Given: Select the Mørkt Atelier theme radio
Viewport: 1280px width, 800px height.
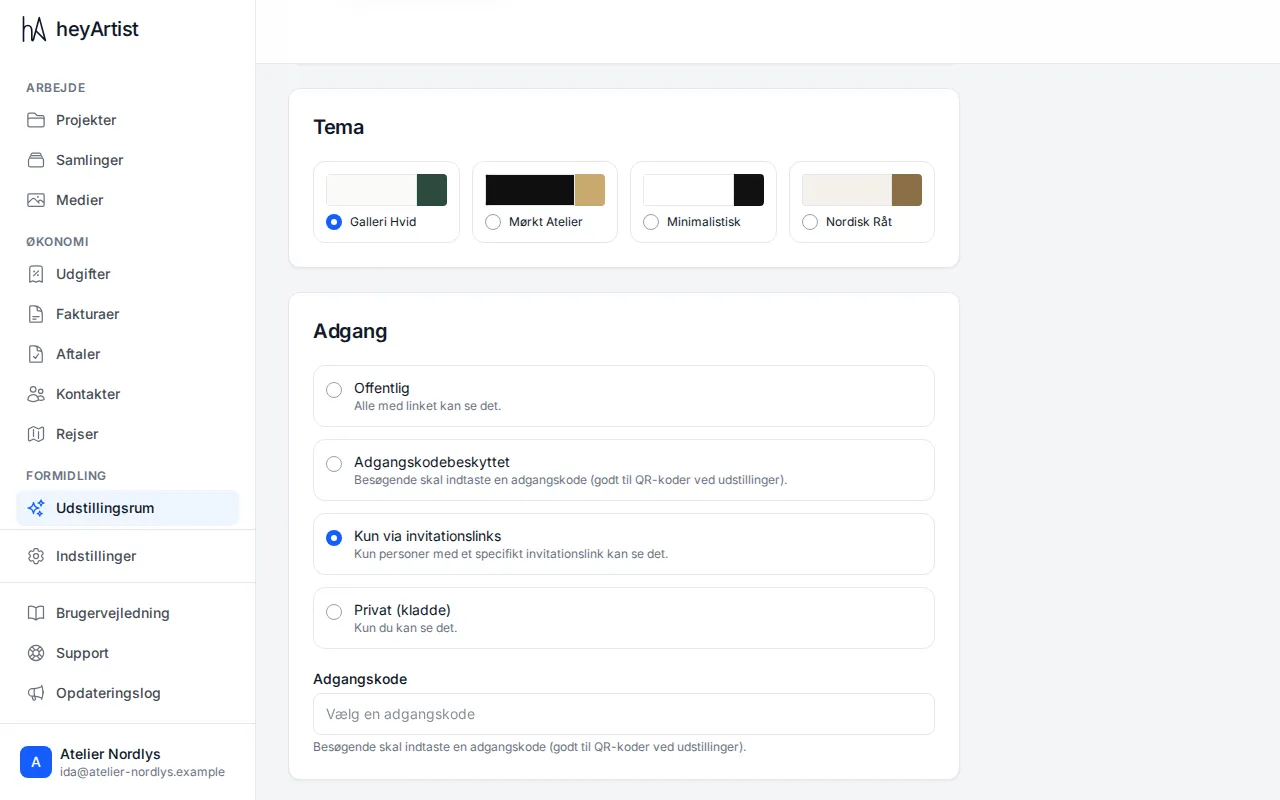Looking at the screenshot, I should 493,222.
